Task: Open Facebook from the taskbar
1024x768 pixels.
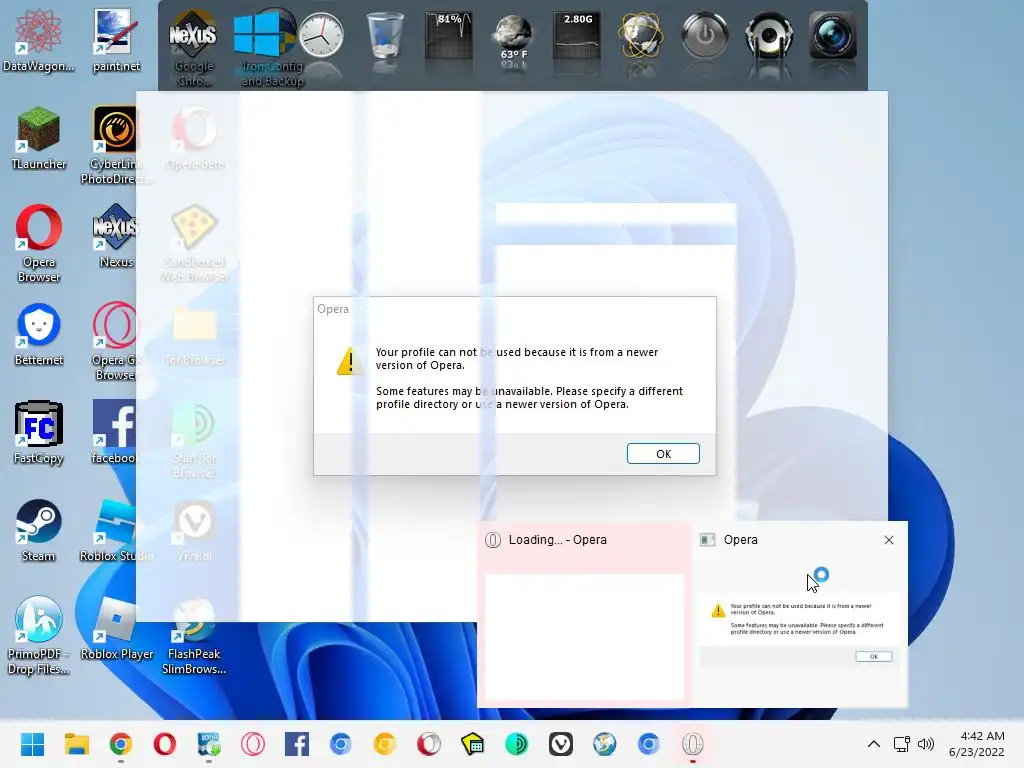Action: [296, 744]
